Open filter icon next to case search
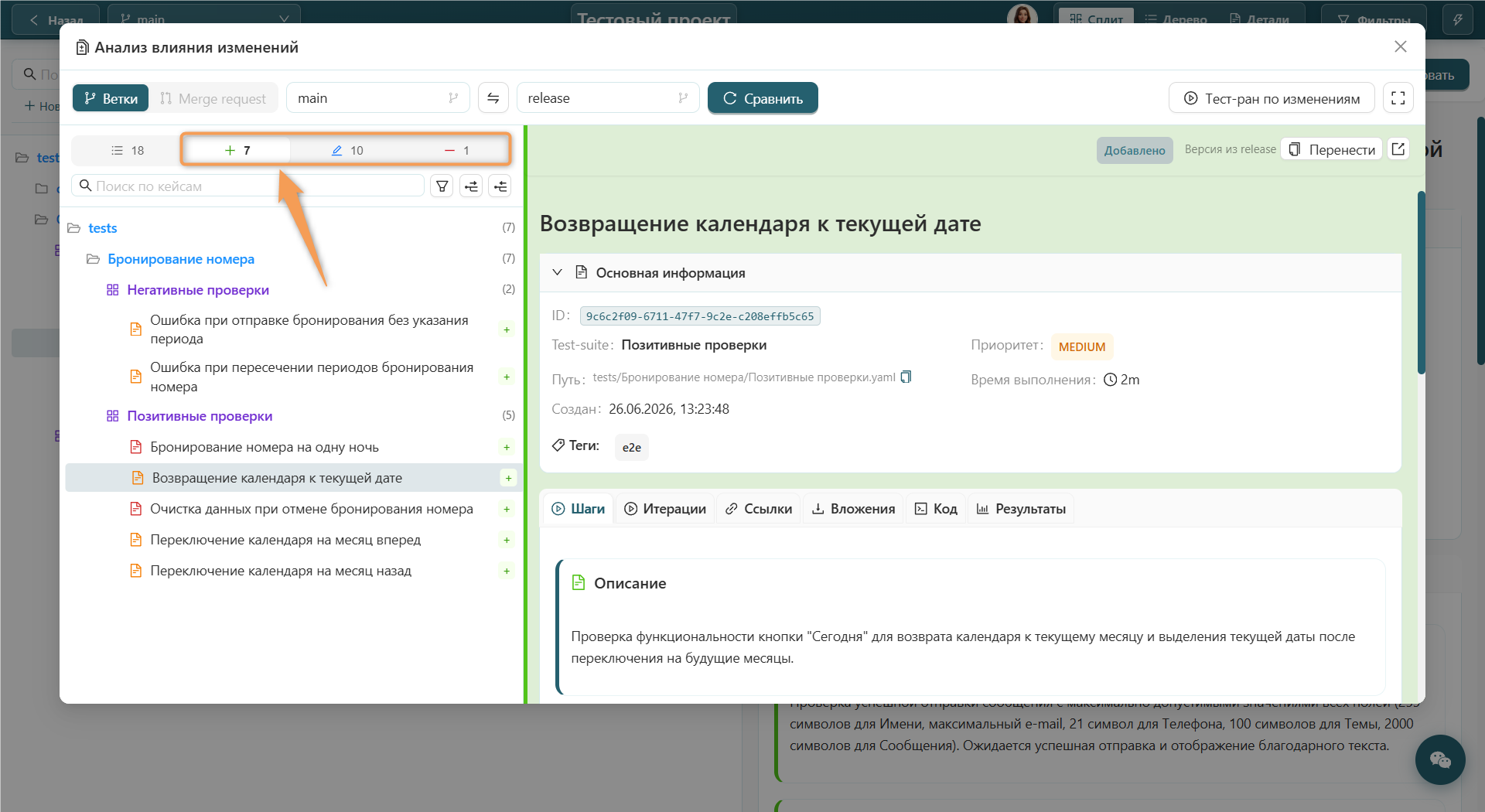Image resolution: width=1485 pixels, height=812 pixels. click(x=442, y=186)
